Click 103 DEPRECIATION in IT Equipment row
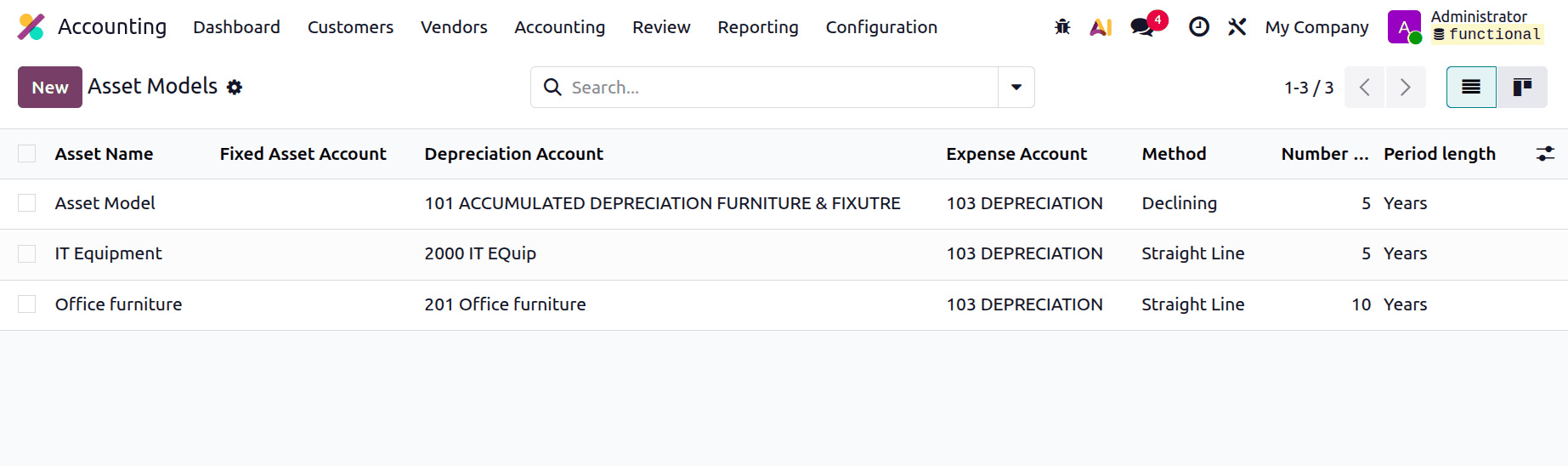Viewport: 1568px width, 466px height. (x=1024, y=253)
